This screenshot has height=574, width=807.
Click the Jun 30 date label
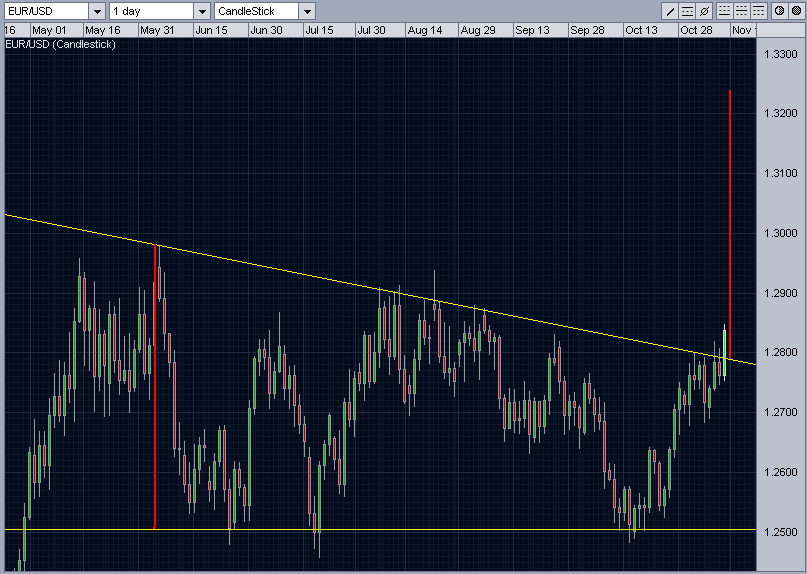click(266, 30)
